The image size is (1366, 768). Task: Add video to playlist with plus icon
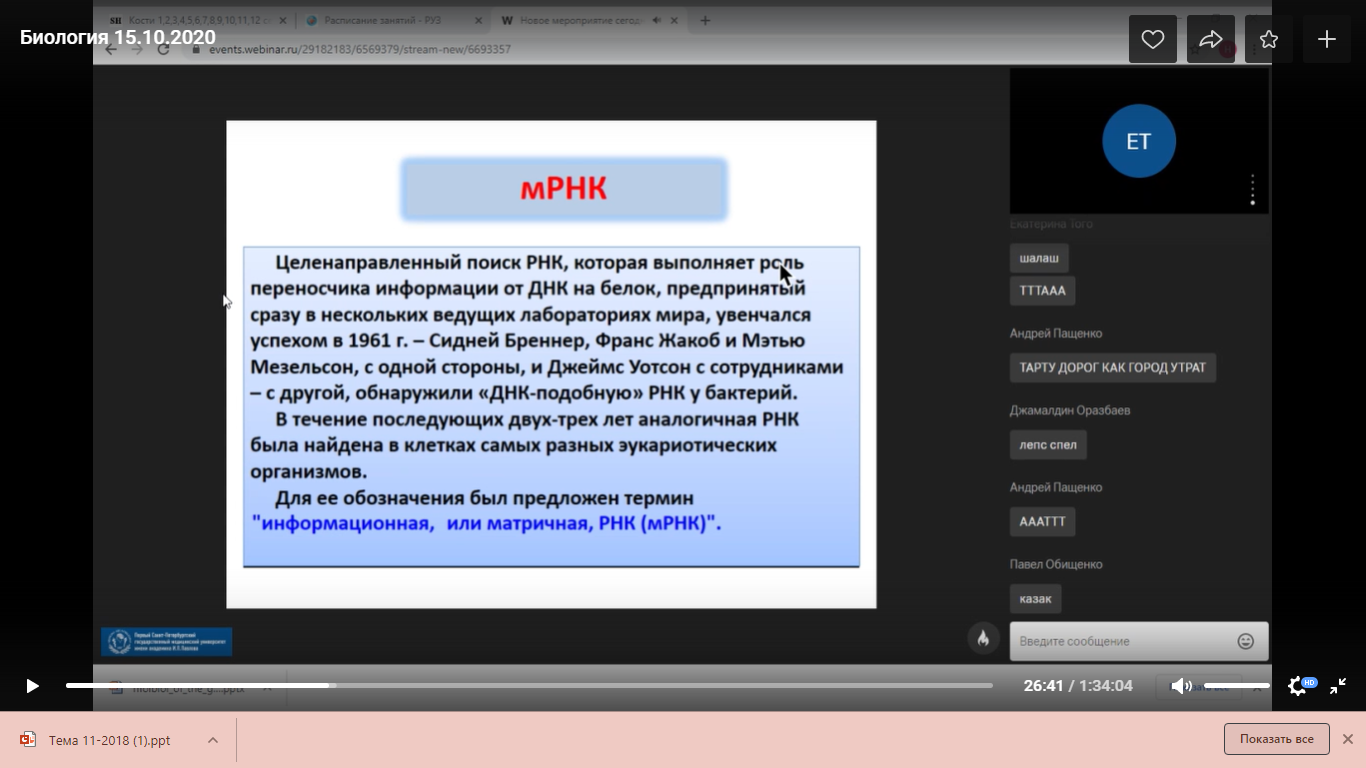[x=1327, y=40]
